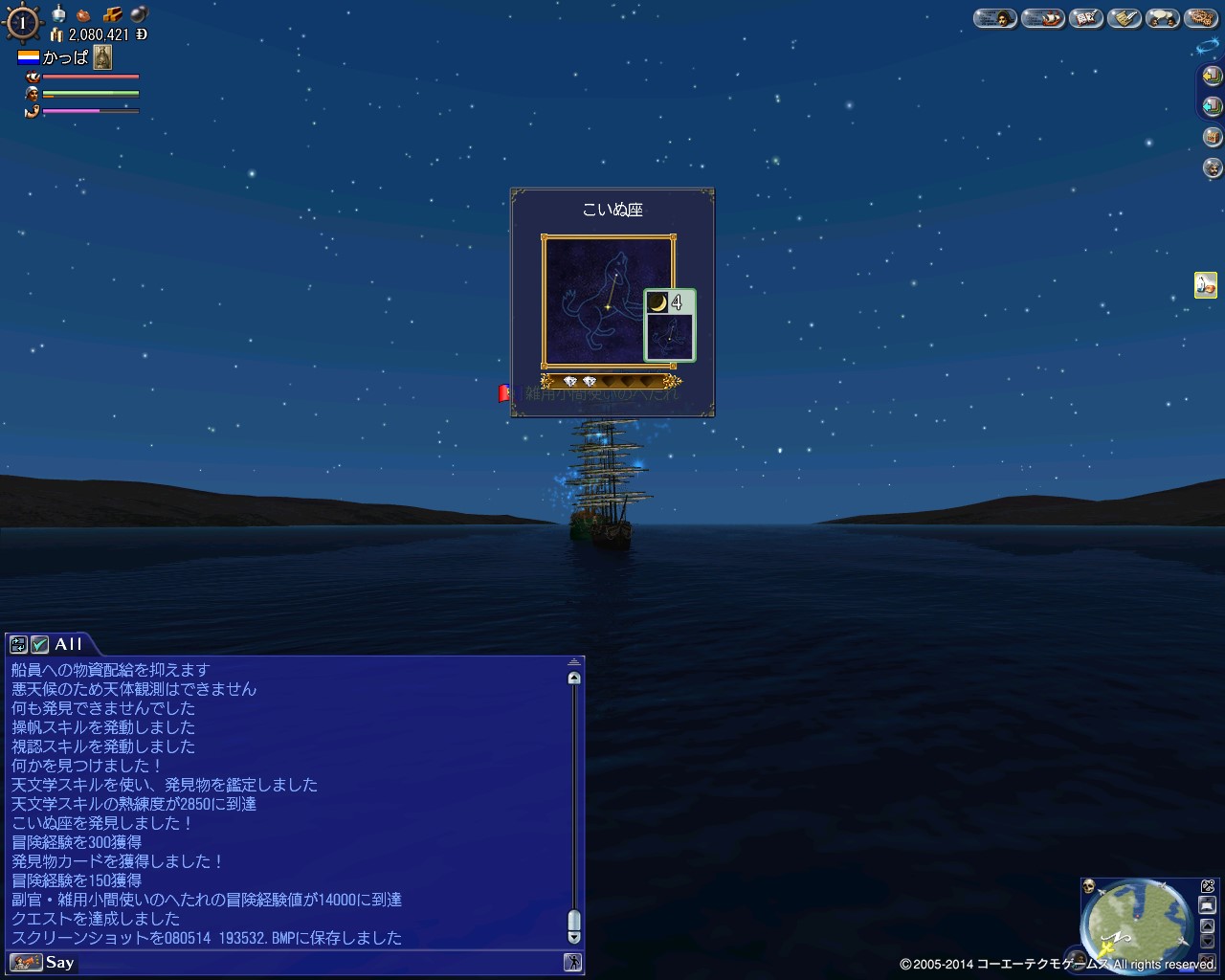Click the chat log scrollbar handle
Image resolution: width=1225 pixels, height=980 pixels.
click(574, 924)
